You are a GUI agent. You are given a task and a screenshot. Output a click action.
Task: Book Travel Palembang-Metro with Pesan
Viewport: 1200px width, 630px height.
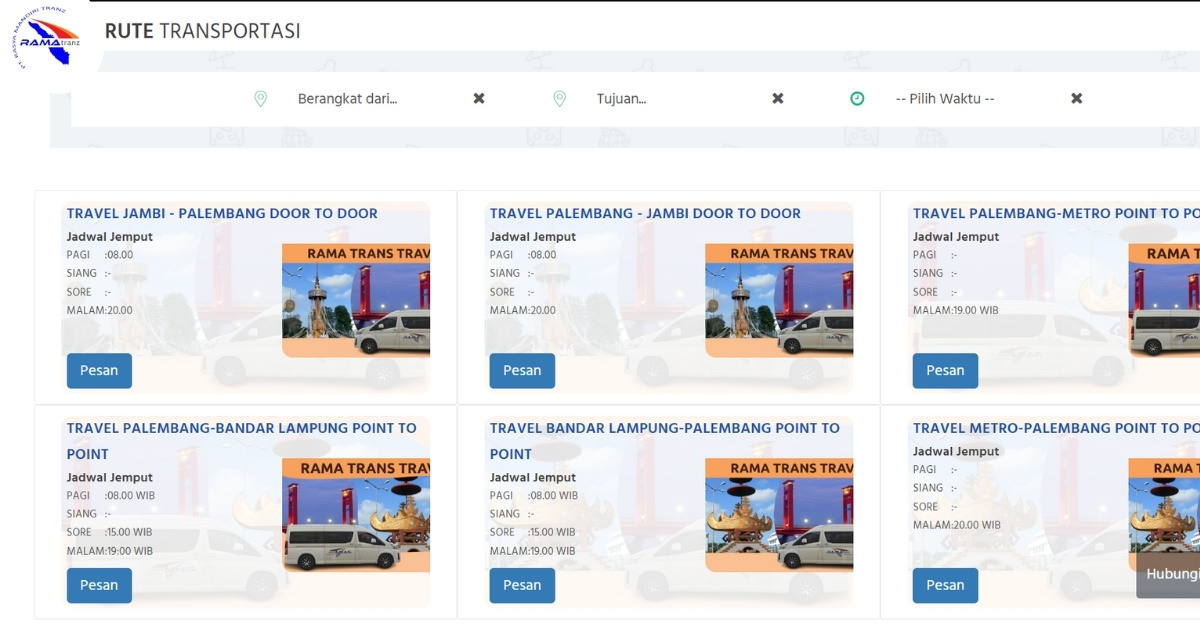945,370
